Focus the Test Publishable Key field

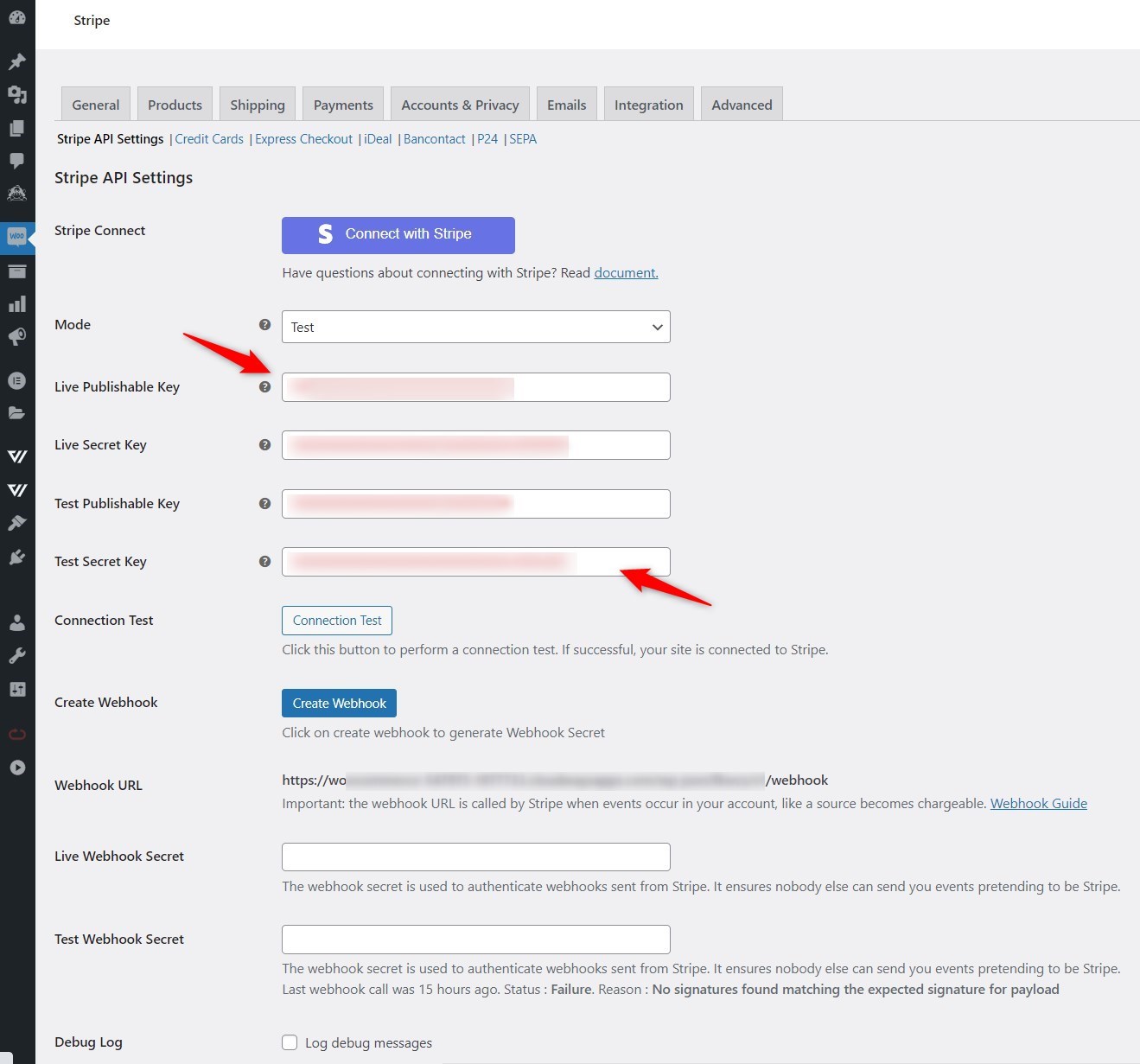click(x=476, y=504)
